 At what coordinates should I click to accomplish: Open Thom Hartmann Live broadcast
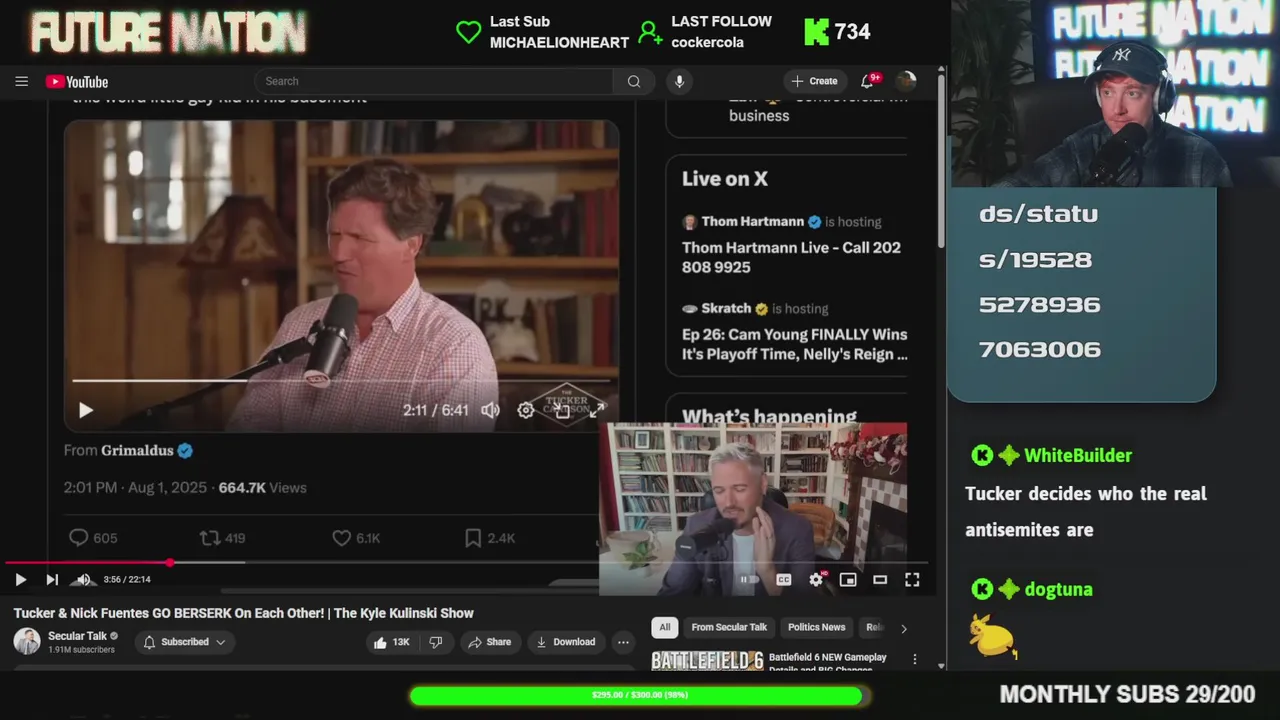(791, 257)
